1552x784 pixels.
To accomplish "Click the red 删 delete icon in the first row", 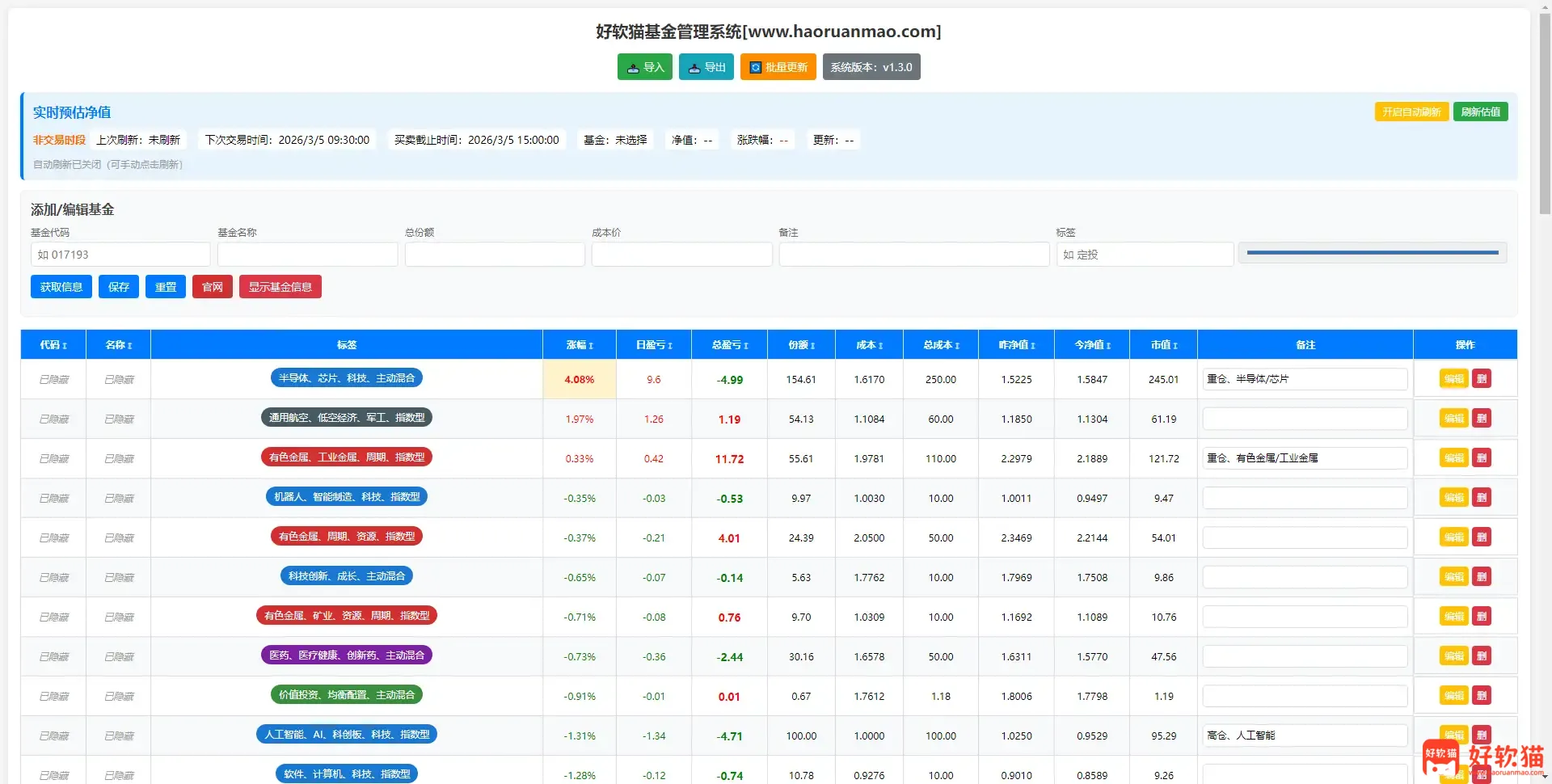I will coord(1482,378).
